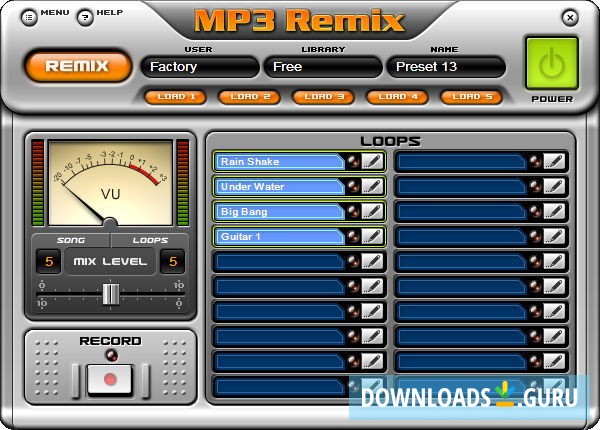Viewport: 600px width, 430px height.
Task: Toggle knob of fifth slot, left column
Action: pos(354,262)
